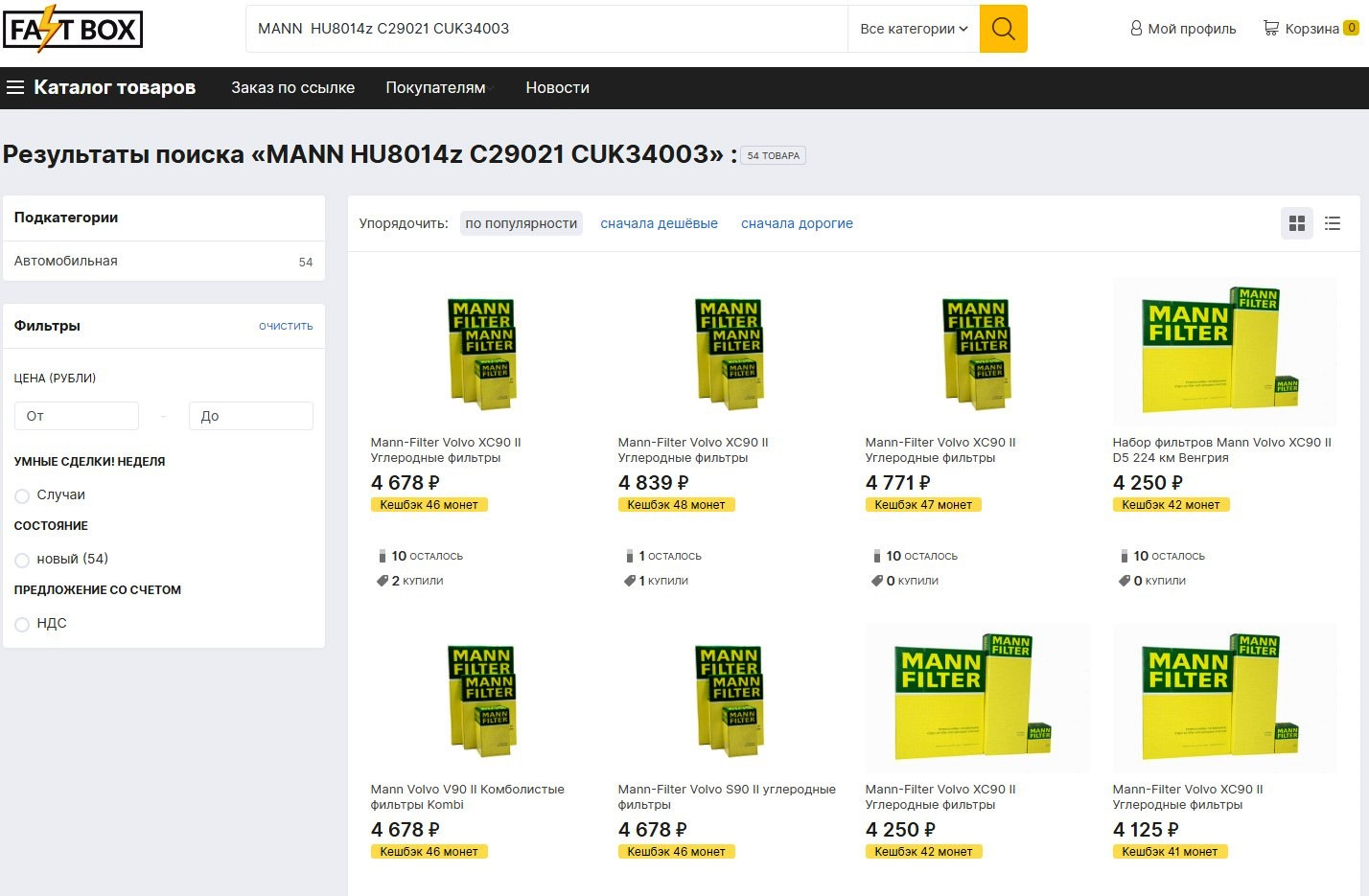Switch to grid view layout
Viewport: 1369px width, 896px height.
(x=1297, y=223)
